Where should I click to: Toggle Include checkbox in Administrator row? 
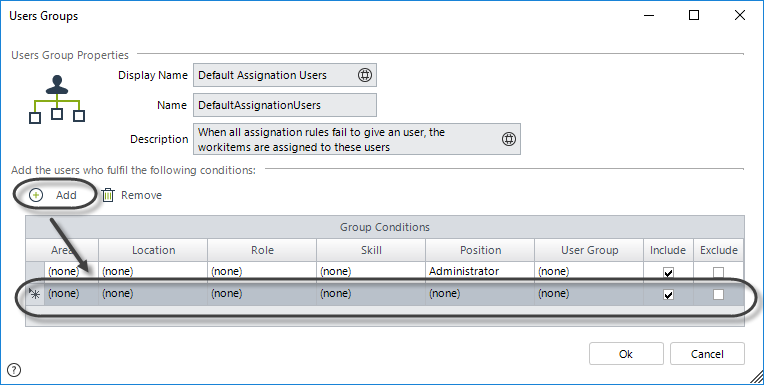pyautogui.click(x=668, y=272)
